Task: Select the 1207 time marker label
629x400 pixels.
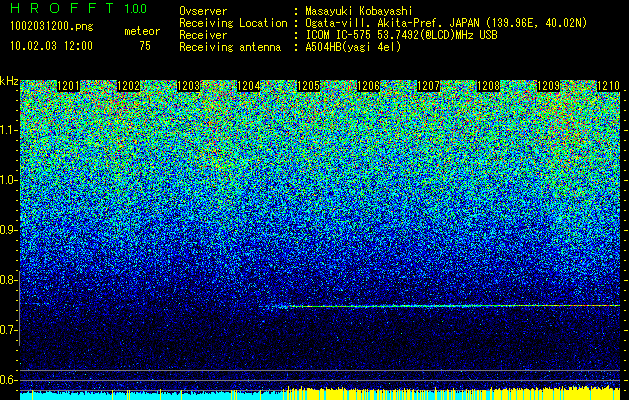Action: coord(428,86)
